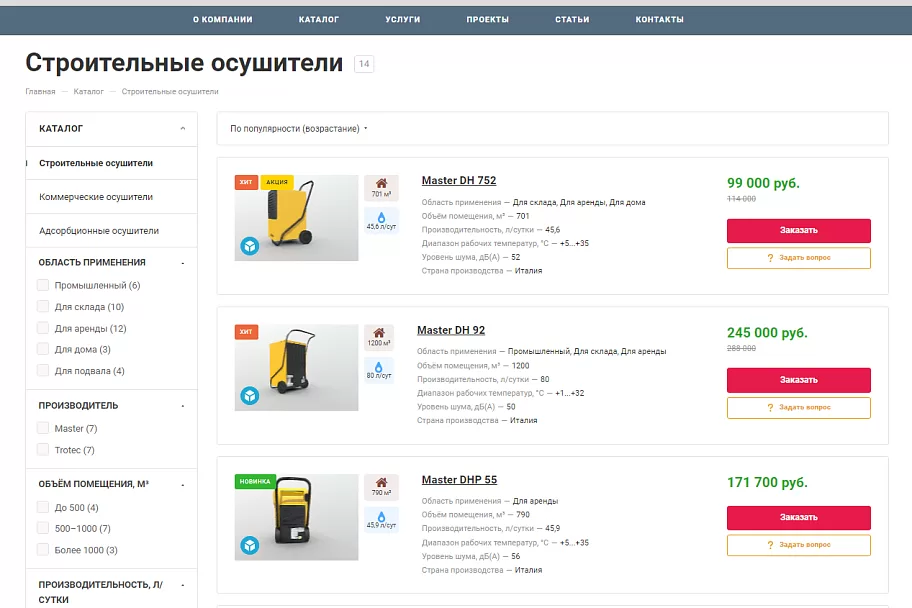
Task: Tick the 500–1000 (7) room volume filter
Action: [42, 528]
